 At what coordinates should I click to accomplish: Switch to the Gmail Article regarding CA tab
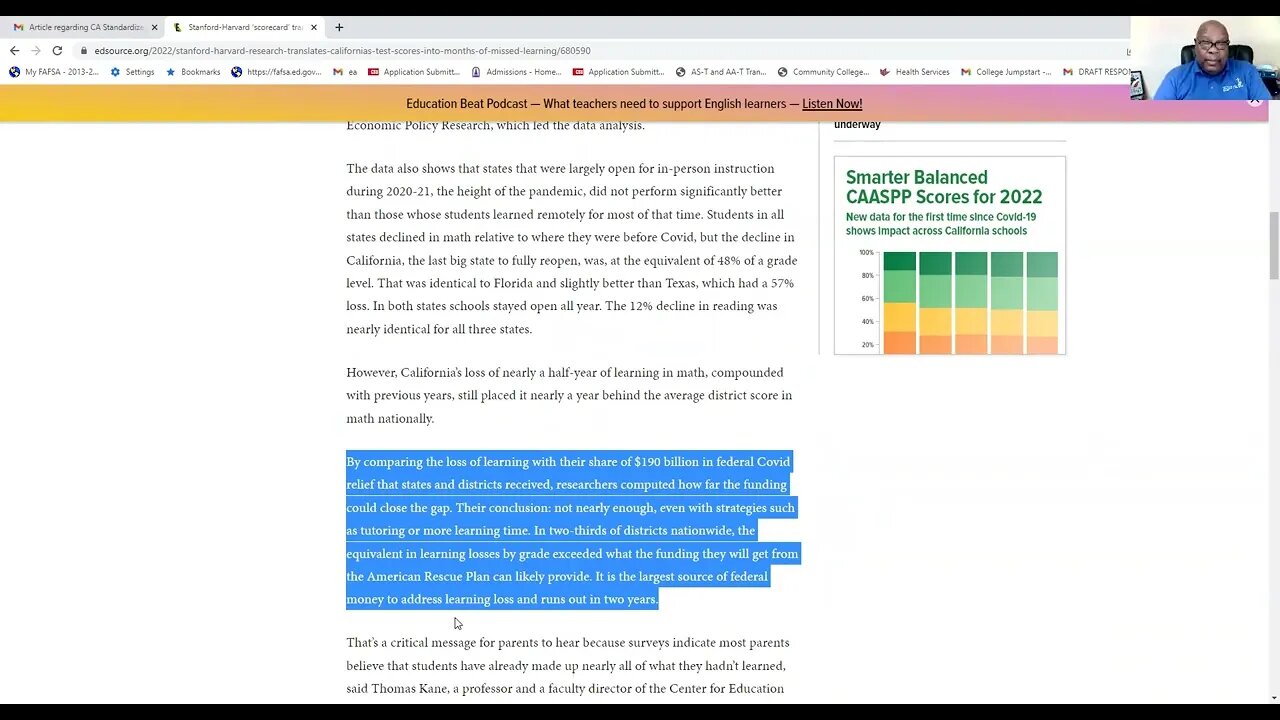[84, 27]
